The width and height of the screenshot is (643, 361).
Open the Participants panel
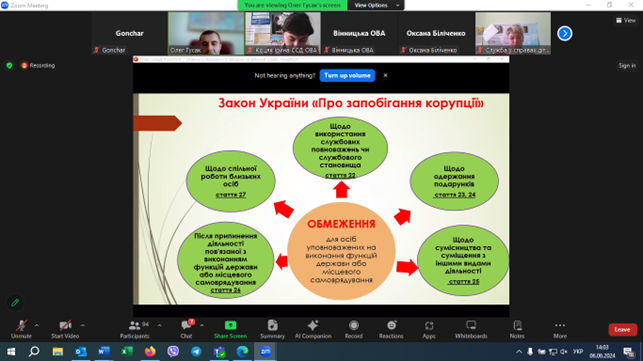(135, 329)
